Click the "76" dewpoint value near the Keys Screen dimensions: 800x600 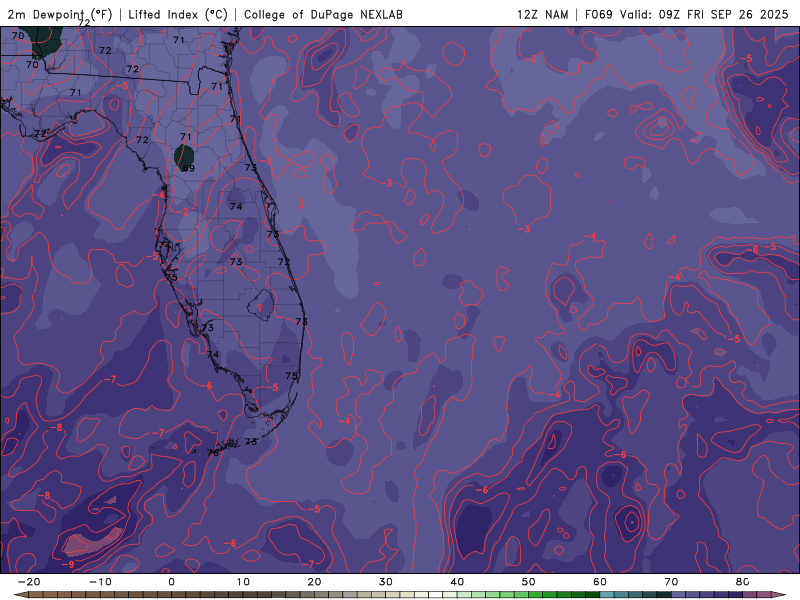[213, 453]
